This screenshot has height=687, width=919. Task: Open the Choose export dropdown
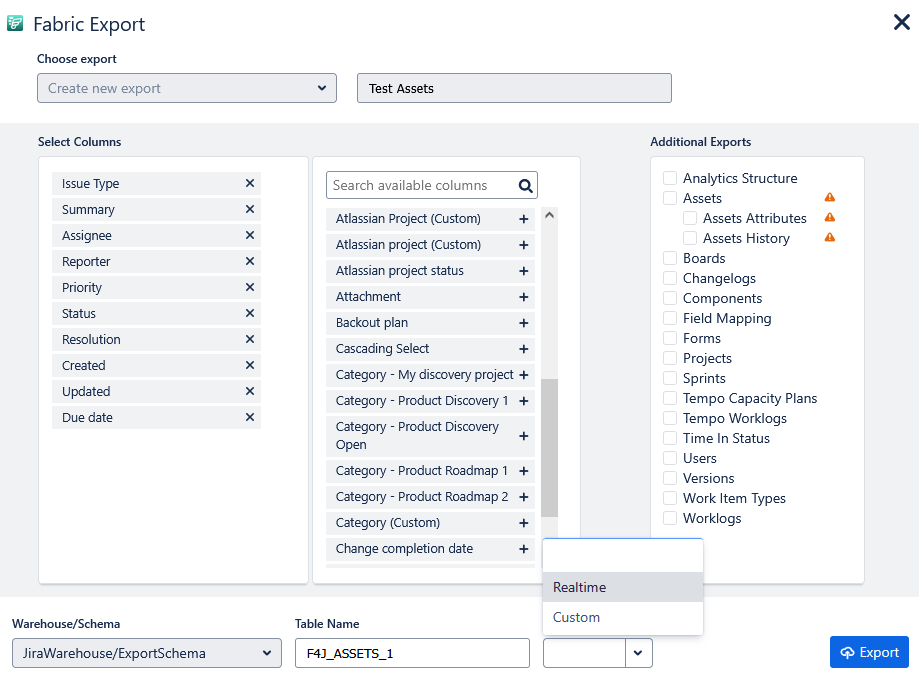pyautogui.click(x=186, y=88)
